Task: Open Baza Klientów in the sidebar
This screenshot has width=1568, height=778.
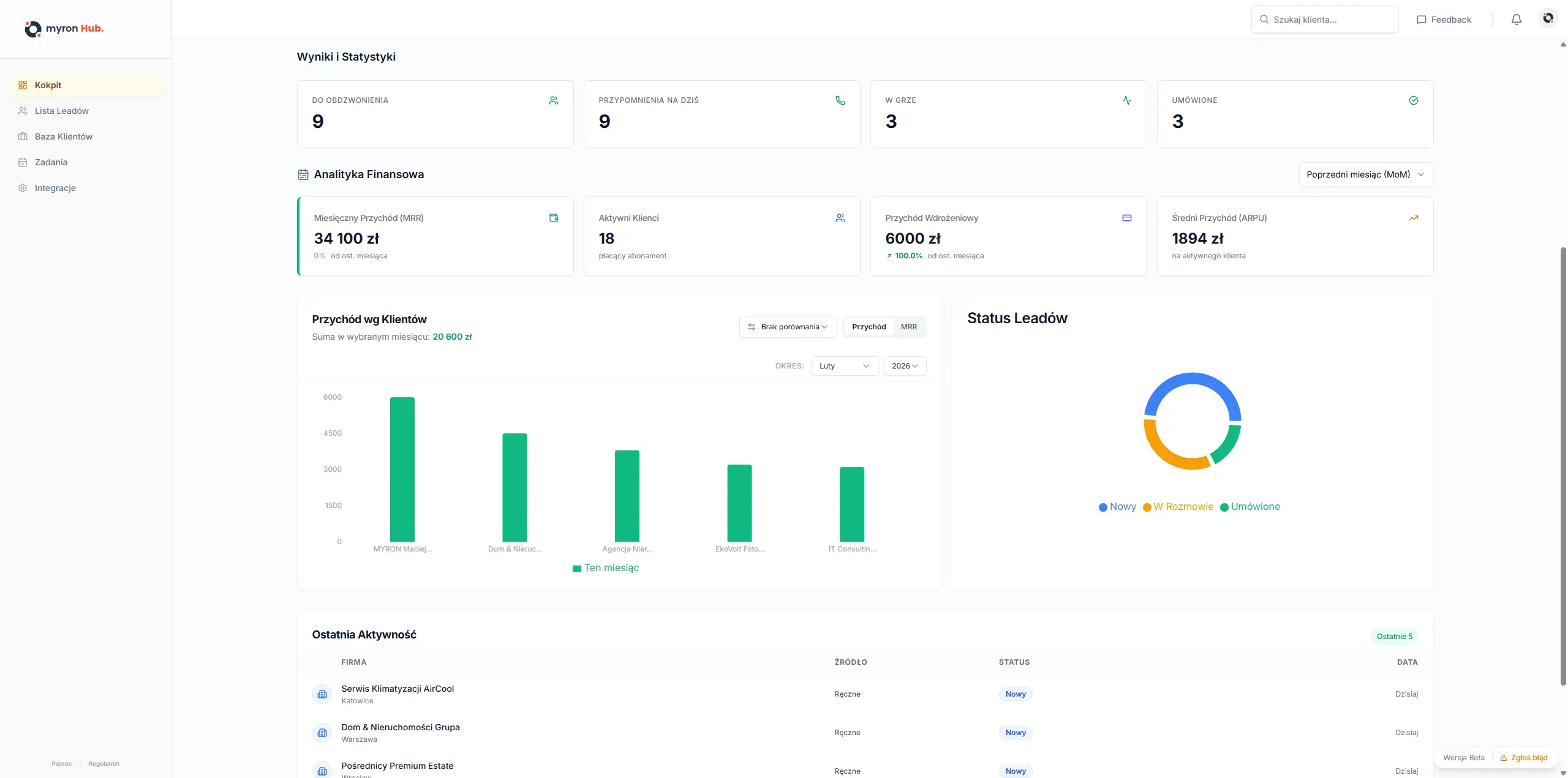Action: 64,137
